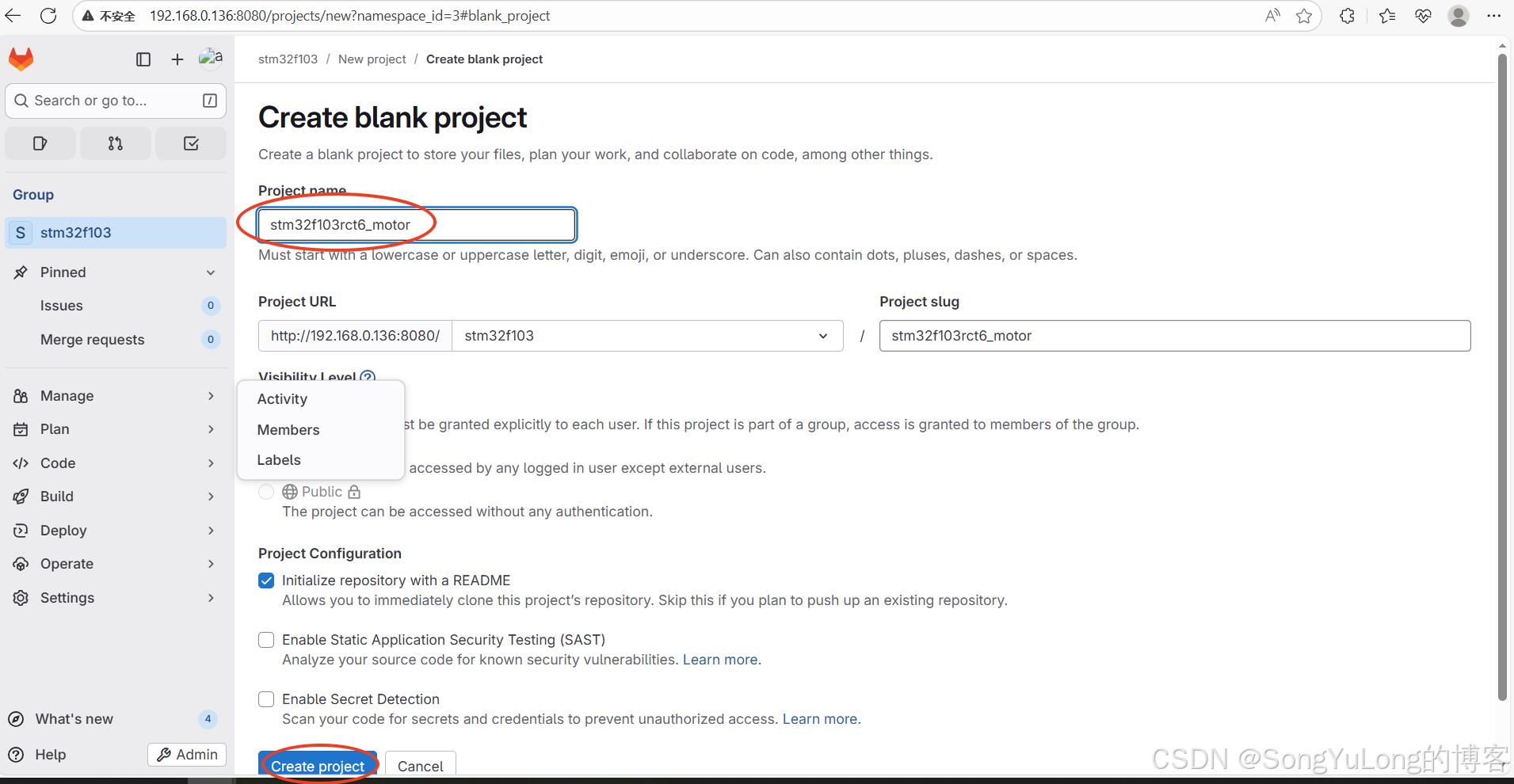Open the browser profile avatar
The image size is (1514, 784).
1459,16
